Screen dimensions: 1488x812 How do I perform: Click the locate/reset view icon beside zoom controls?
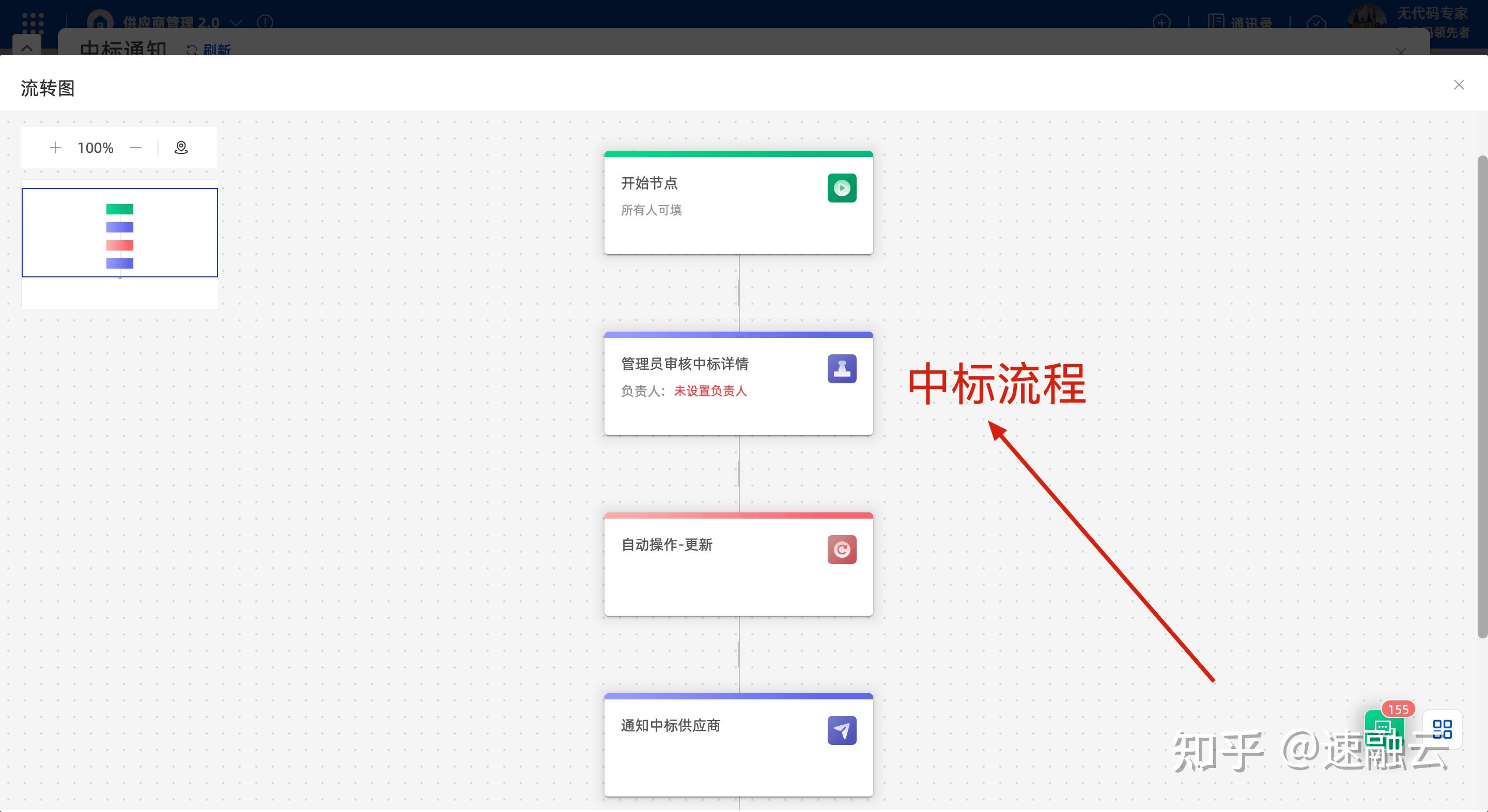pyautogui.click(x=181, y=148)
